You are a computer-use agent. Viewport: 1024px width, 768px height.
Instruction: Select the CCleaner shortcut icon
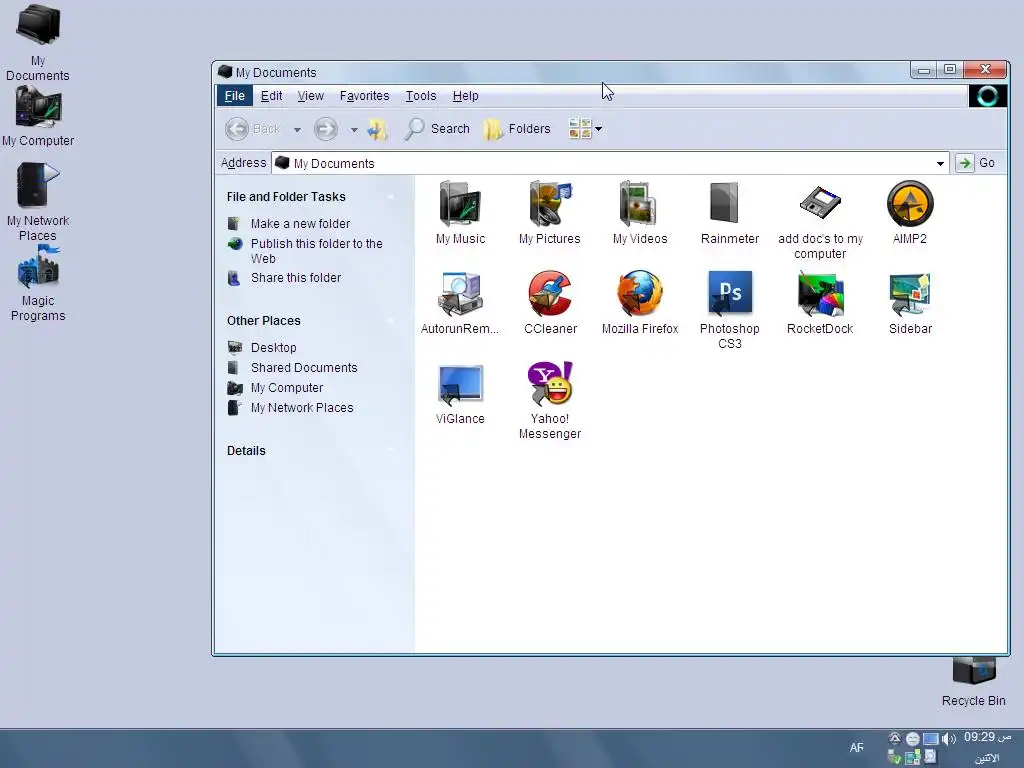pyautogui.click(x=550, y=294)
